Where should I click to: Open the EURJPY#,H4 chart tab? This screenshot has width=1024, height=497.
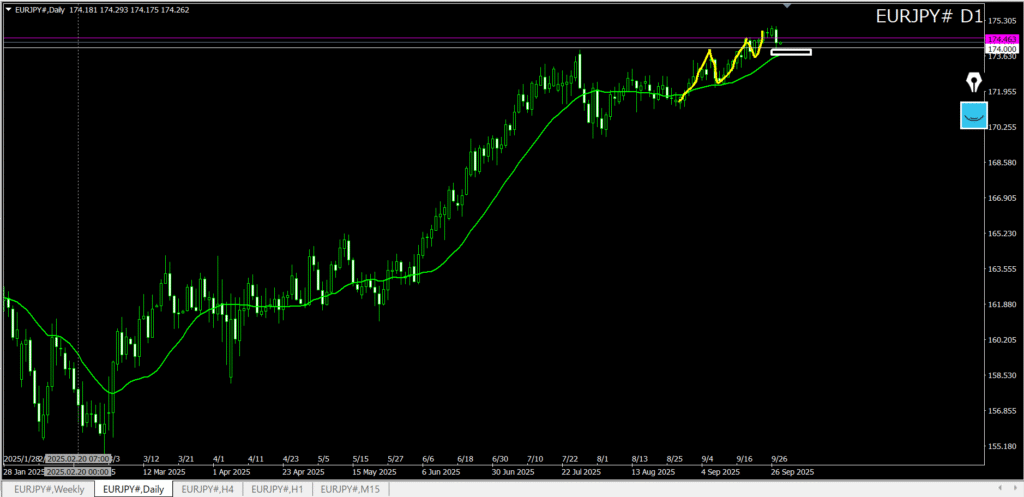pyautogui.click(x=207, y=489)
